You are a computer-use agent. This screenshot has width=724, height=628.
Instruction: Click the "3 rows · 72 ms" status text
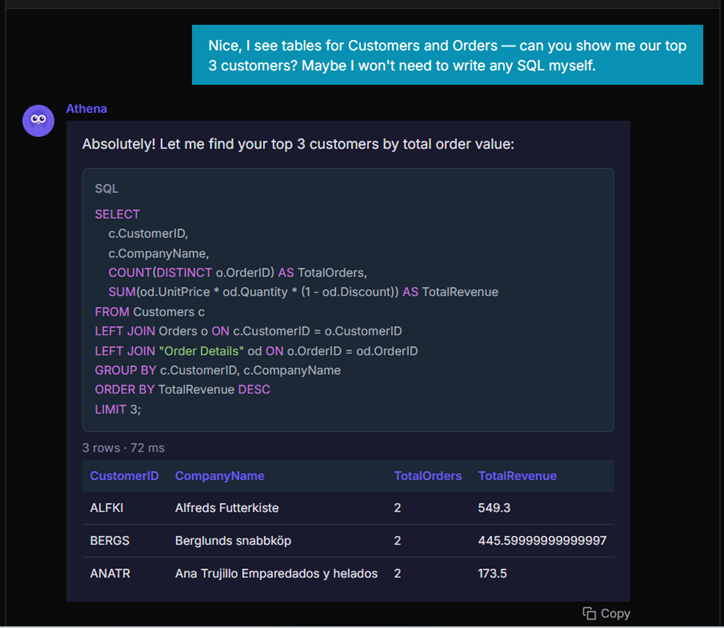tap(123, 448)
